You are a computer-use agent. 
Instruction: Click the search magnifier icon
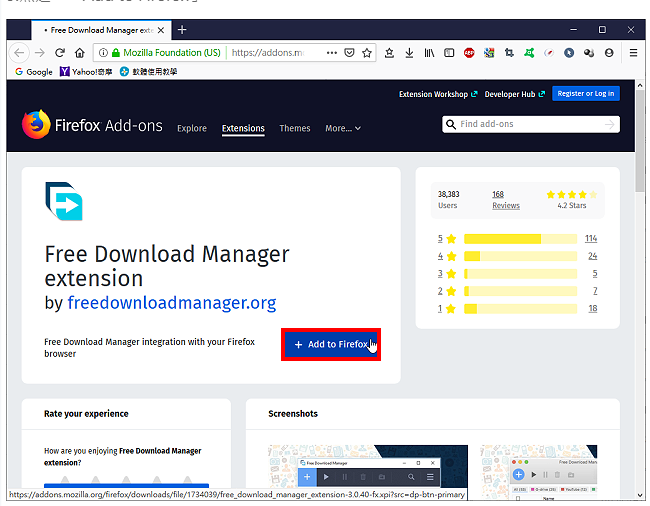coord(451,124)
